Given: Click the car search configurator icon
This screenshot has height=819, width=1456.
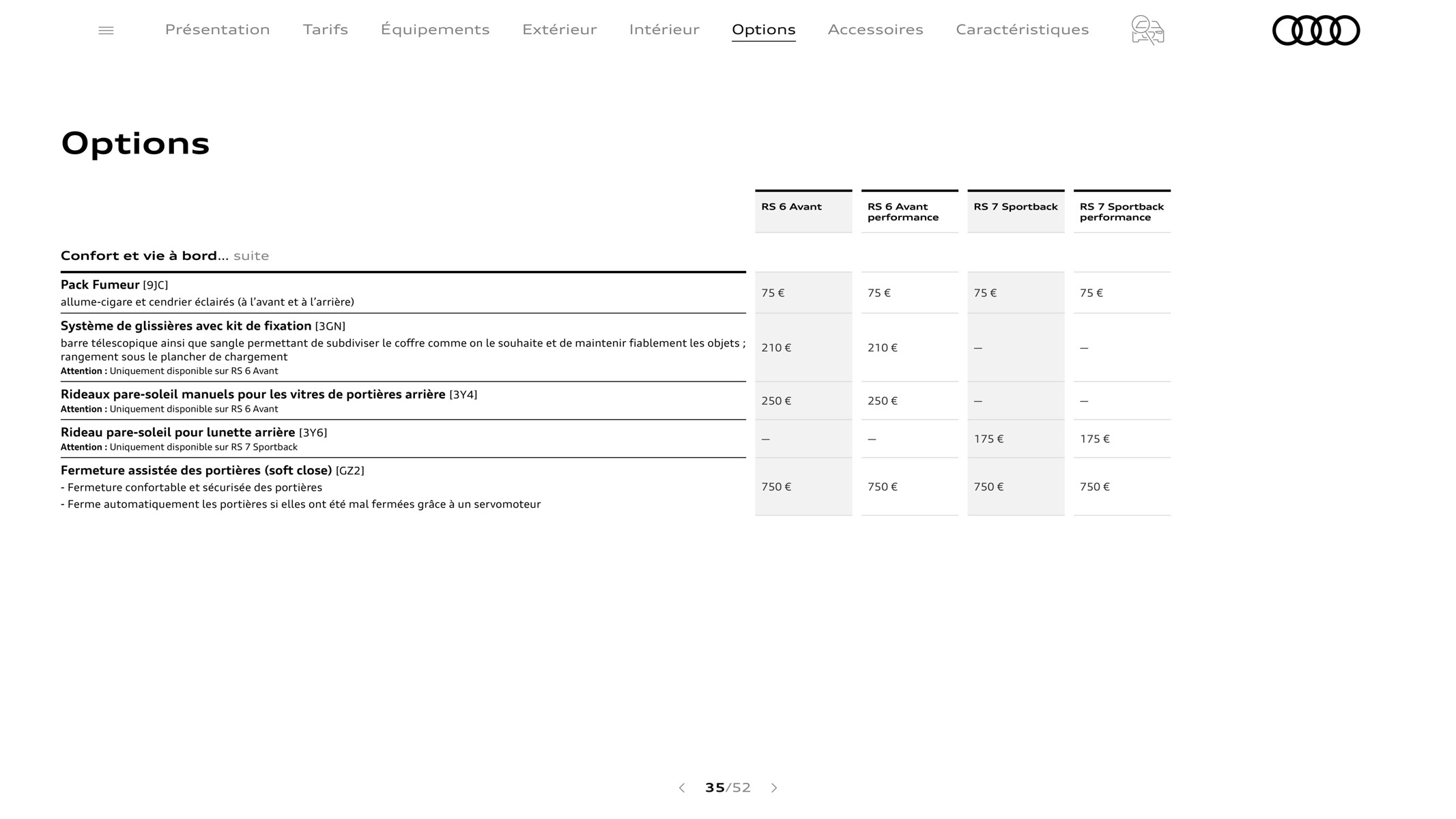Looking at the screenshot, I should [x=1147, y=30].
